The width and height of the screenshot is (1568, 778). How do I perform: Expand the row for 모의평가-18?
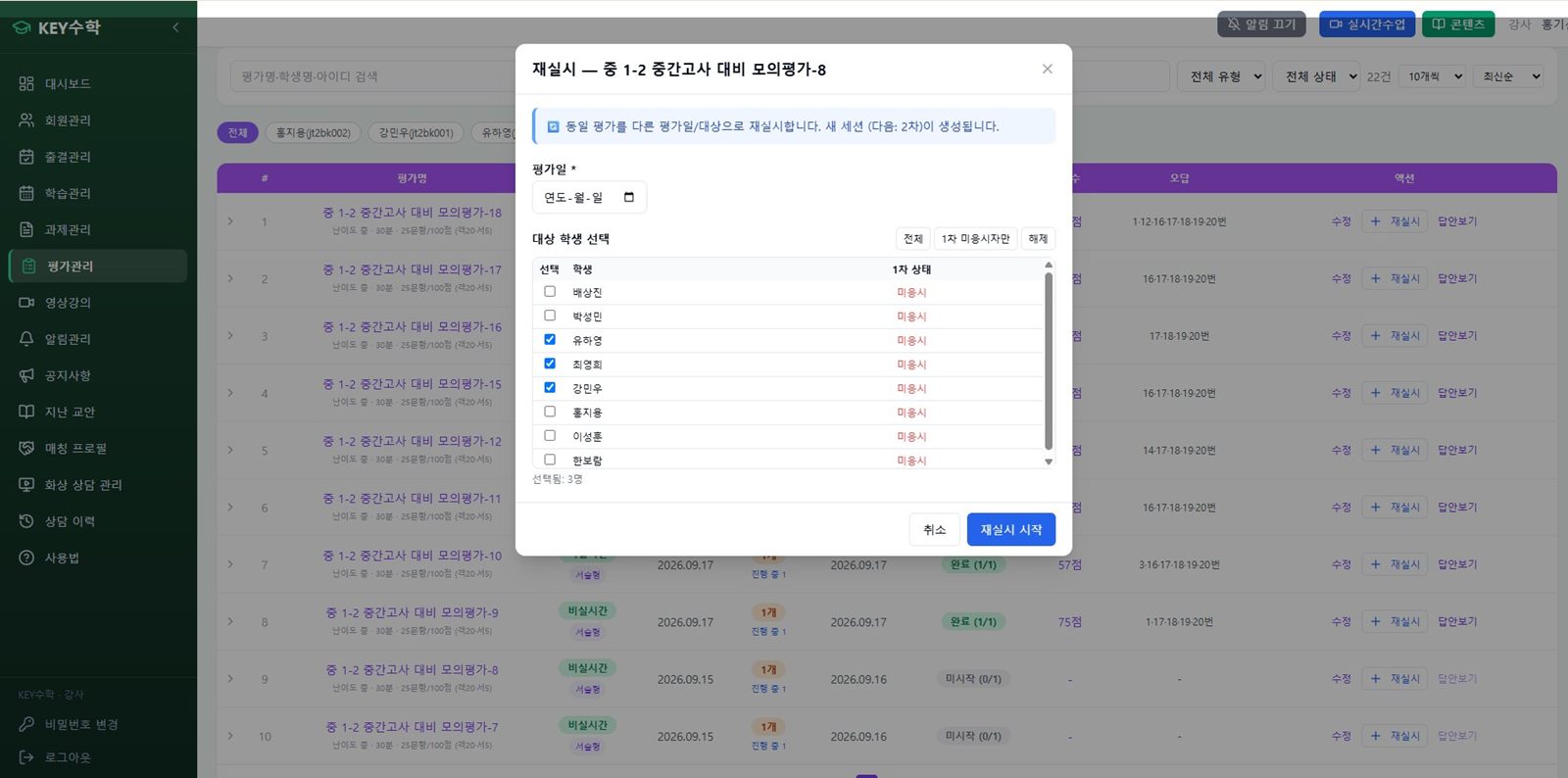[x=231, y=221]
